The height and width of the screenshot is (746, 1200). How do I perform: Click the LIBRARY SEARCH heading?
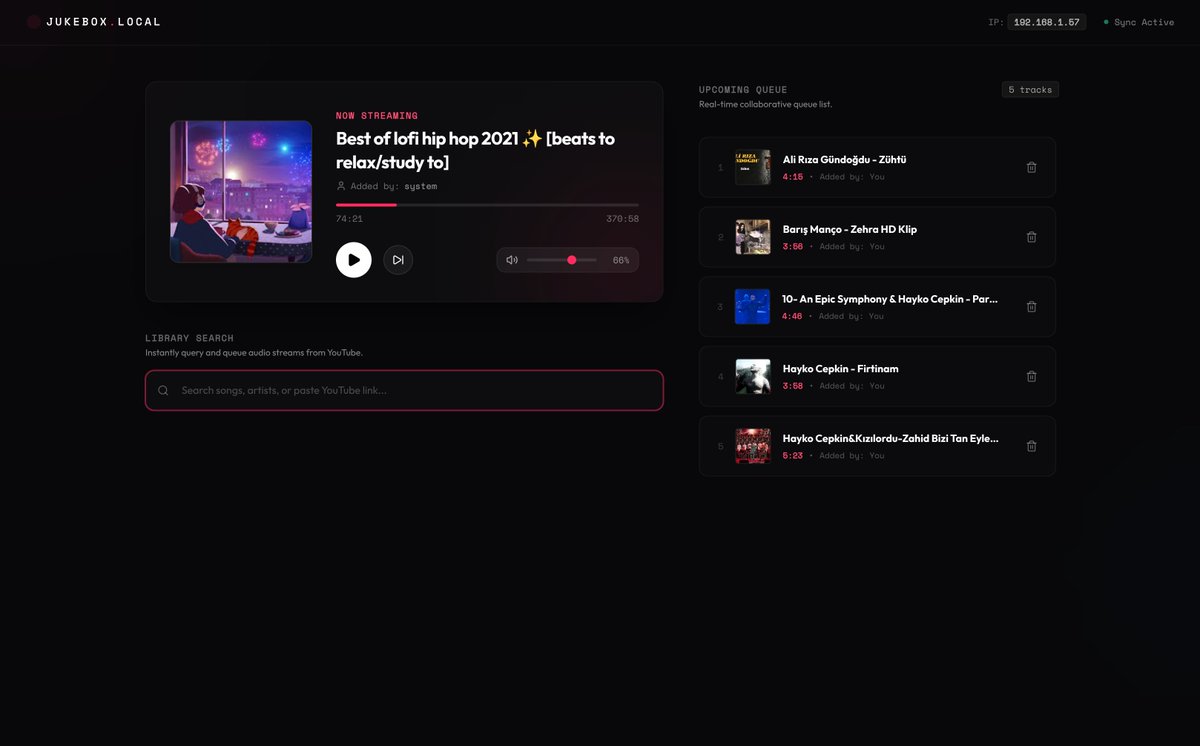point(189,338)
